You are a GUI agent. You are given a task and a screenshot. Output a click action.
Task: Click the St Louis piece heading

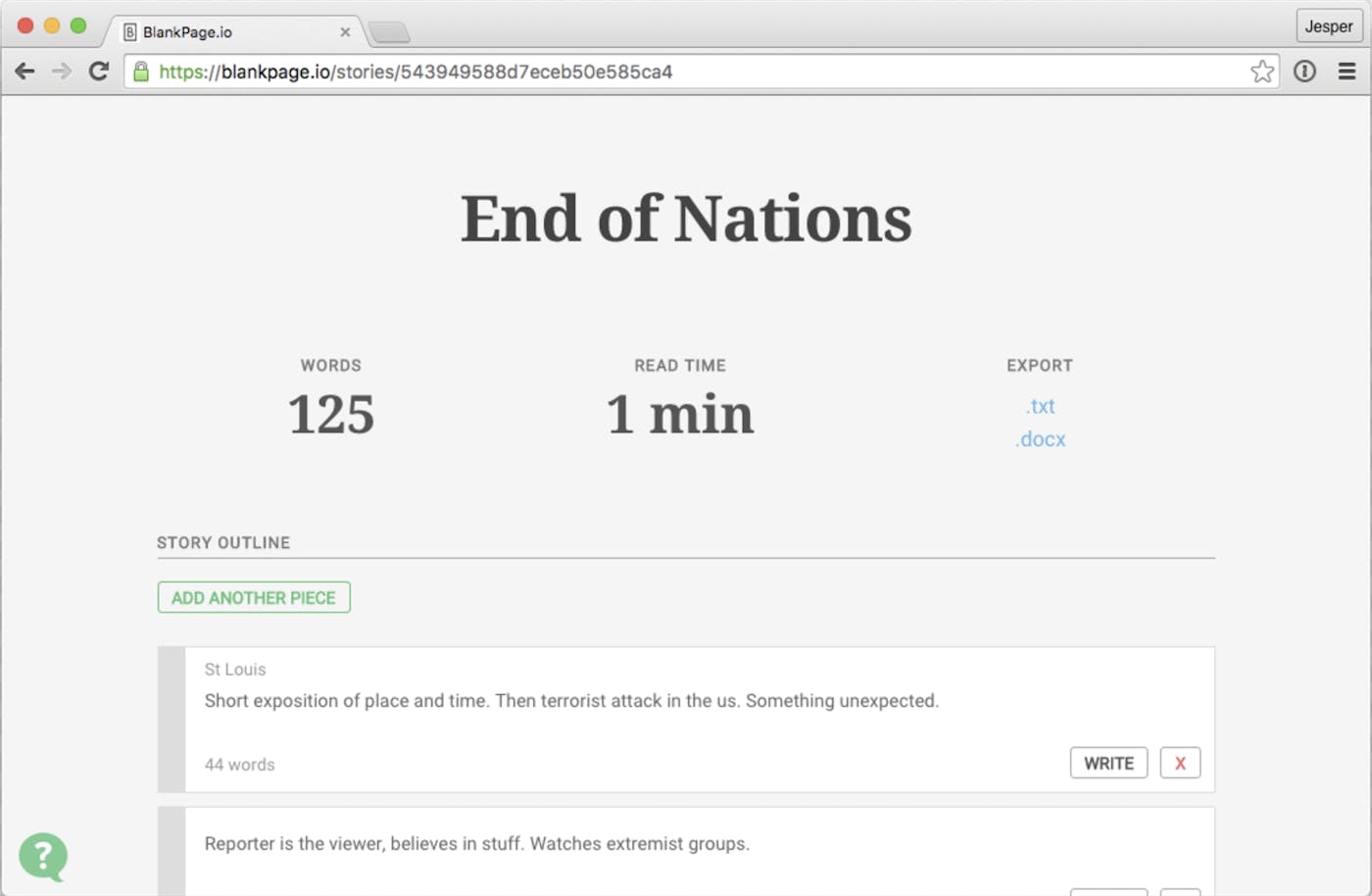coord(235,670)
